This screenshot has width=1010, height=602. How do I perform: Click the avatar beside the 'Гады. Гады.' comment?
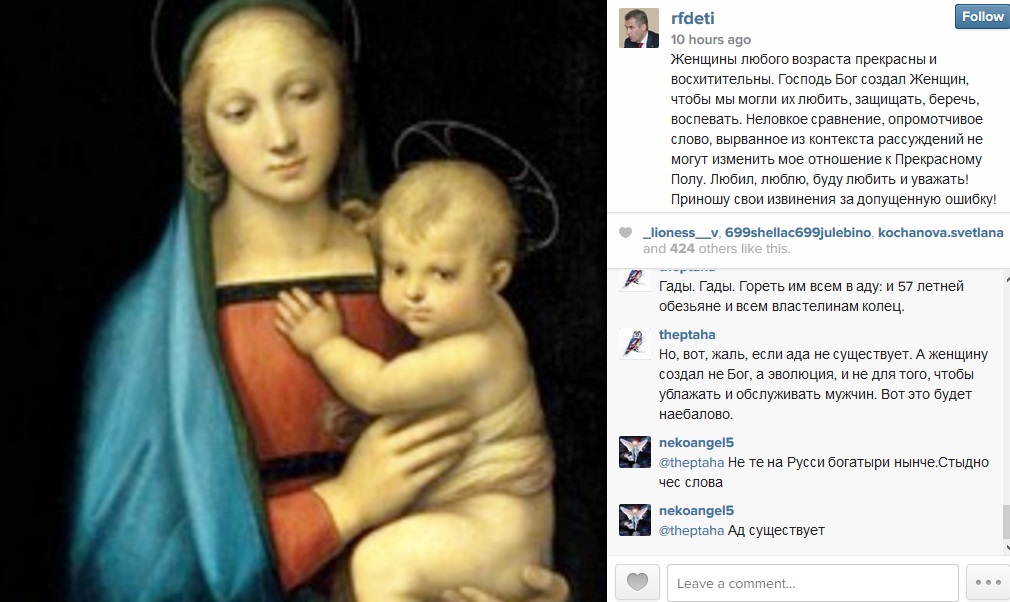pyautogui.click(x=635, y=280)
